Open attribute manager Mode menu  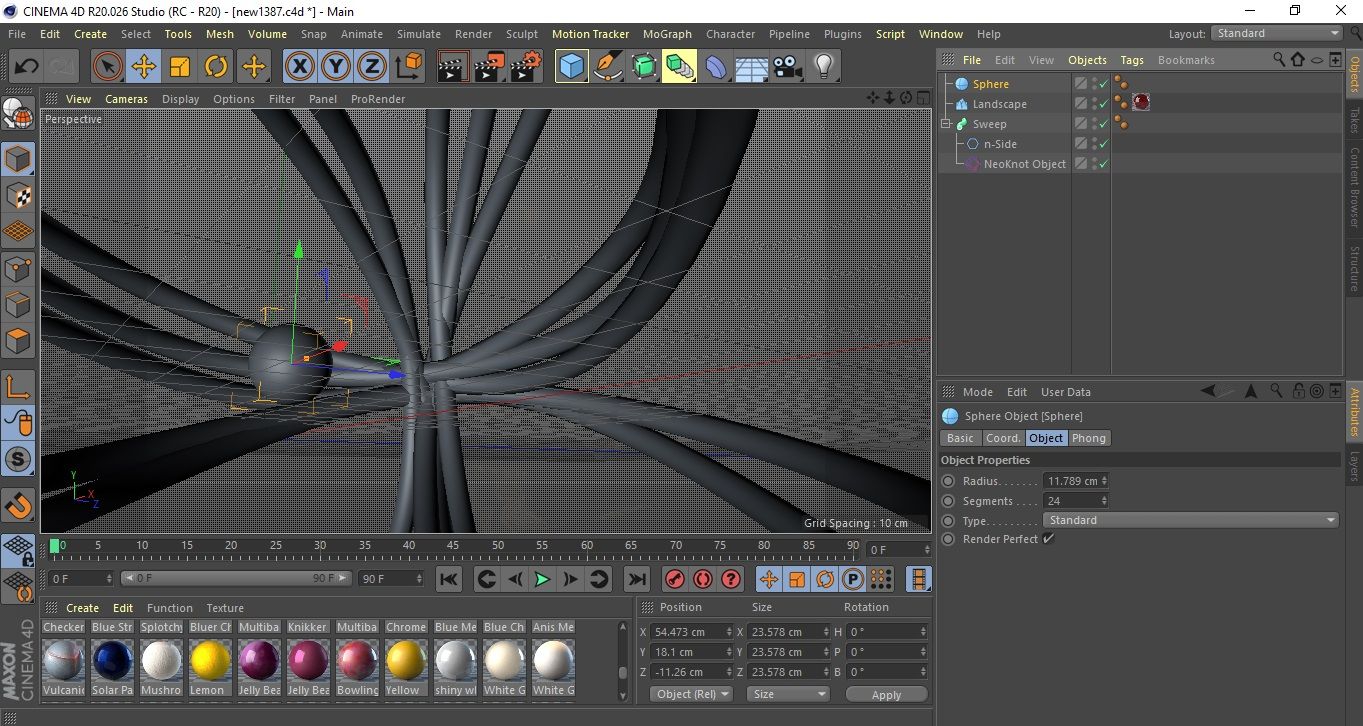pyautogui.click(x=978, y=392)
